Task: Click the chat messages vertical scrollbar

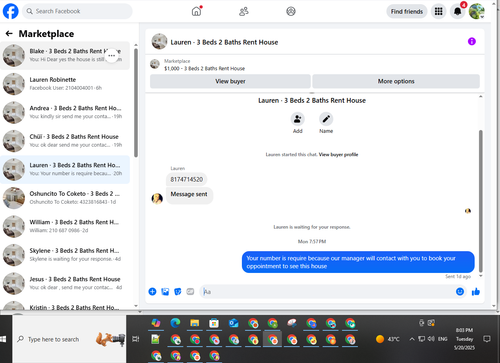Action: point(481,201)
